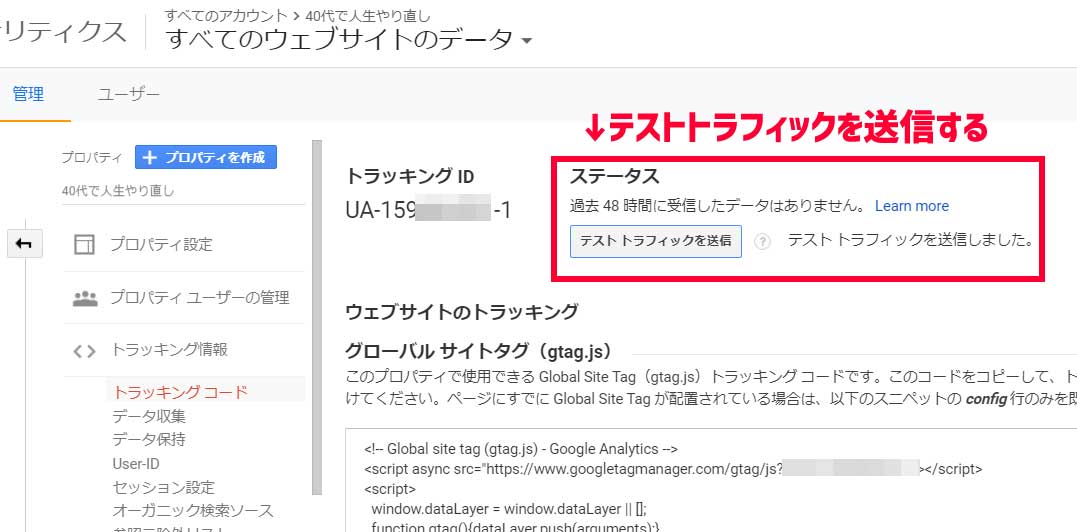Viewport: 1077px width, 532px height.
Task: Click the sidebar vertical scrollbar
Action: (x=317, y=320)
